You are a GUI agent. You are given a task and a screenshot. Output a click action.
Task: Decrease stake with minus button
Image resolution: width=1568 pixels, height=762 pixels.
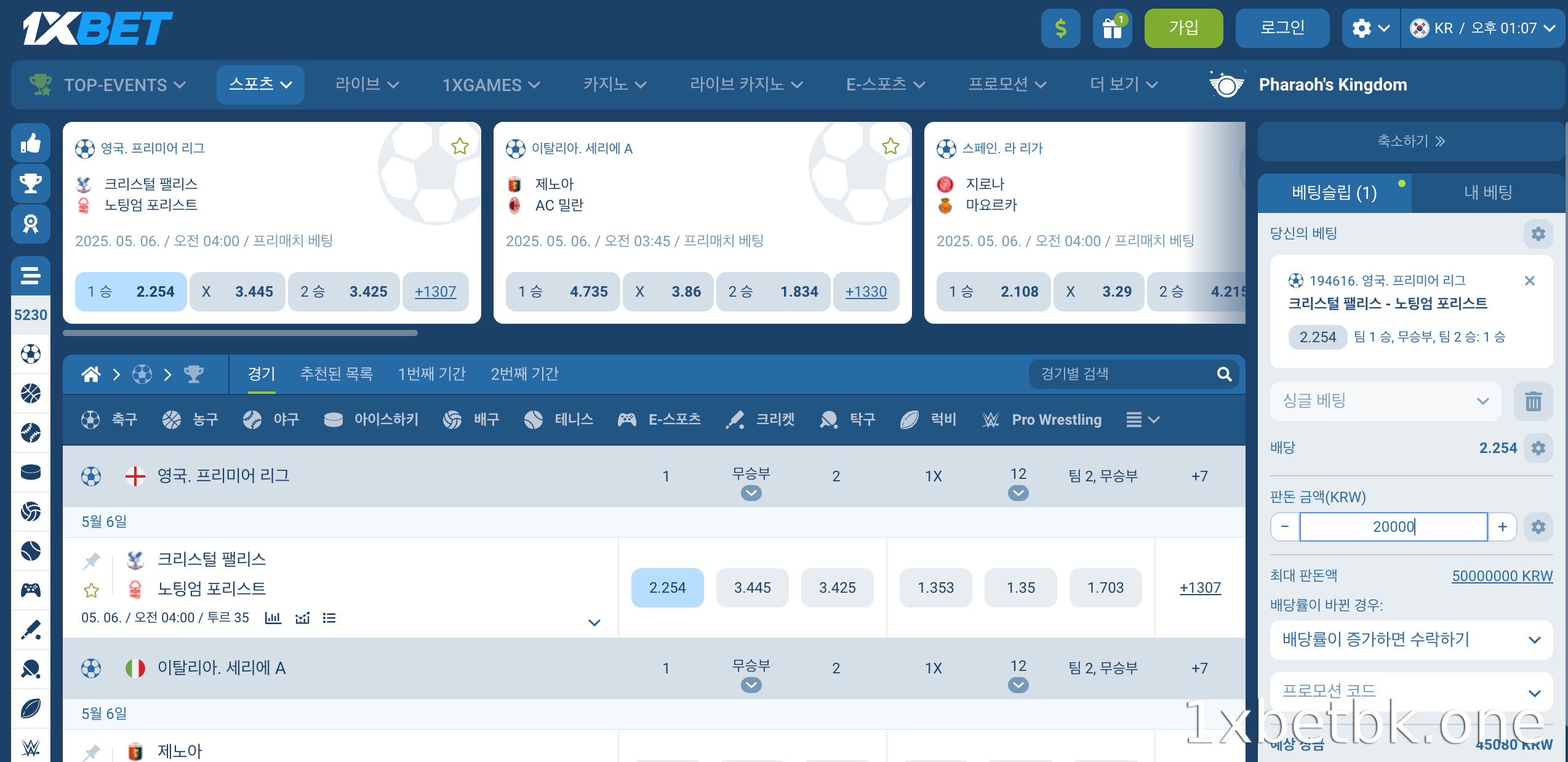tap(1285, 527)
